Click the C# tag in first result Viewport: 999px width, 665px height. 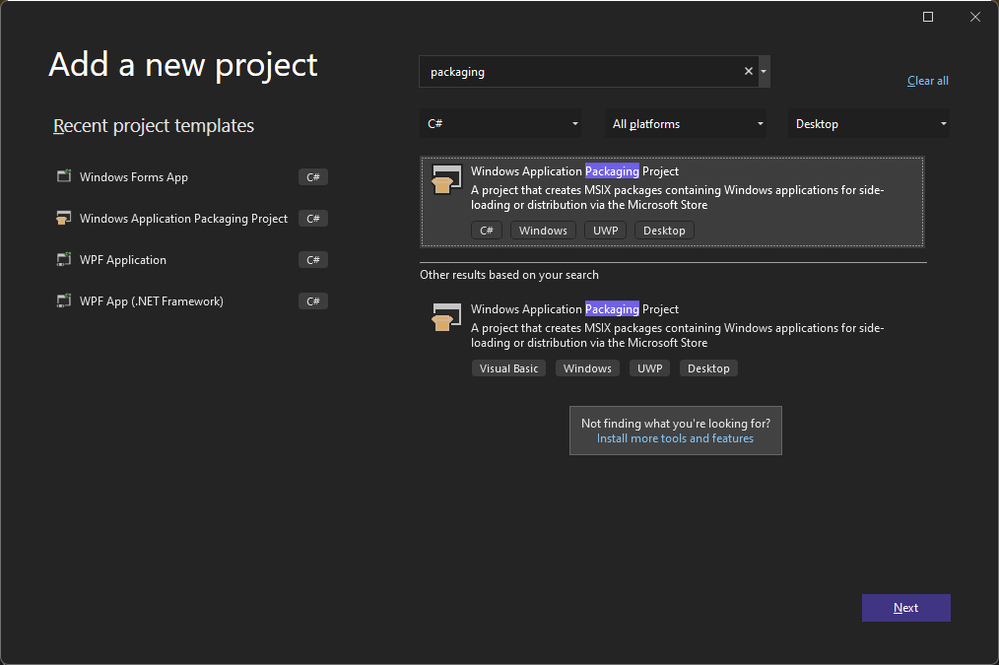(x=487, y=231)
